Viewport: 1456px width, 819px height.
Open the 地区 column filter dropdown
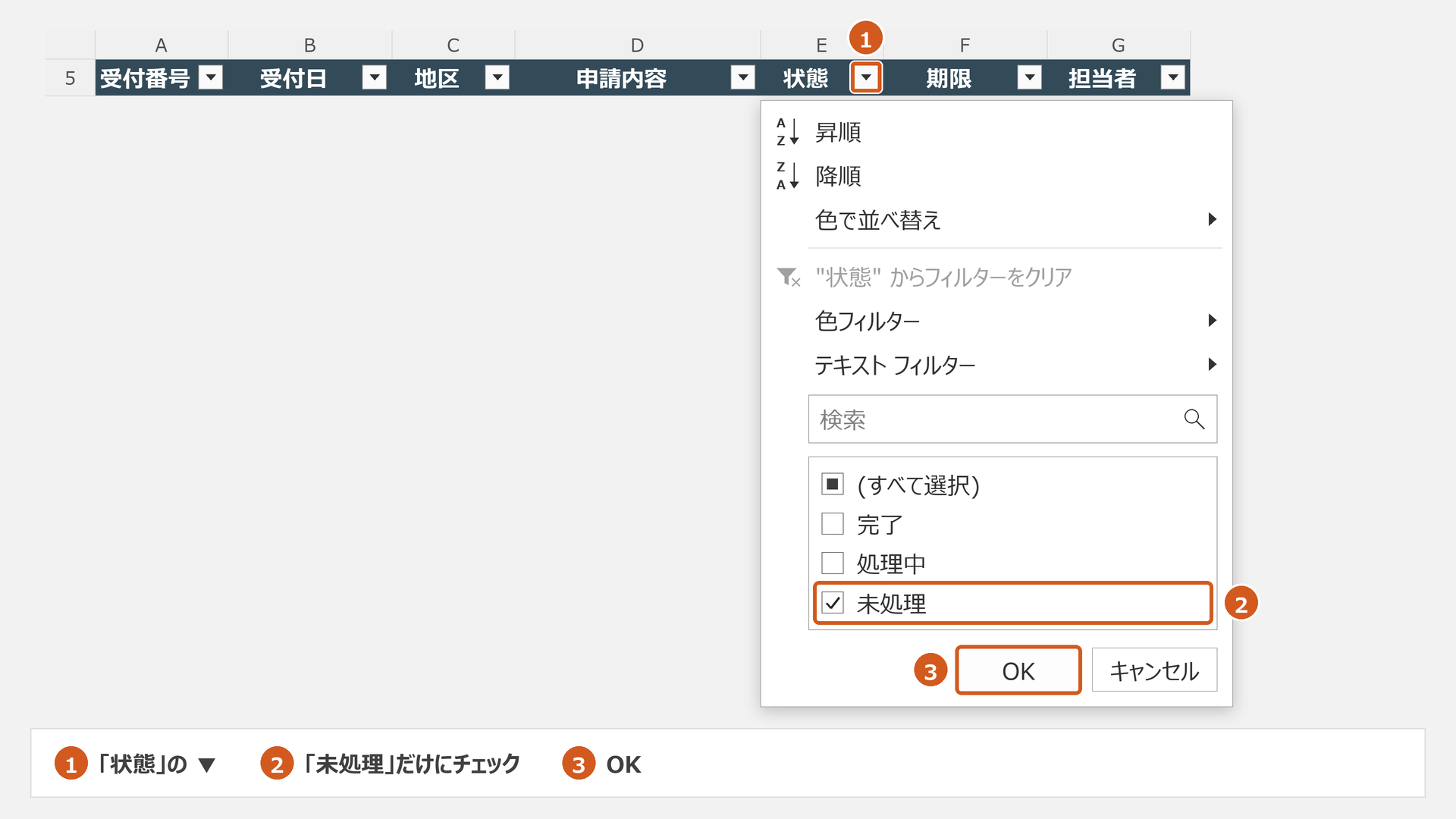pyautogui.click(x=497, y=77)
